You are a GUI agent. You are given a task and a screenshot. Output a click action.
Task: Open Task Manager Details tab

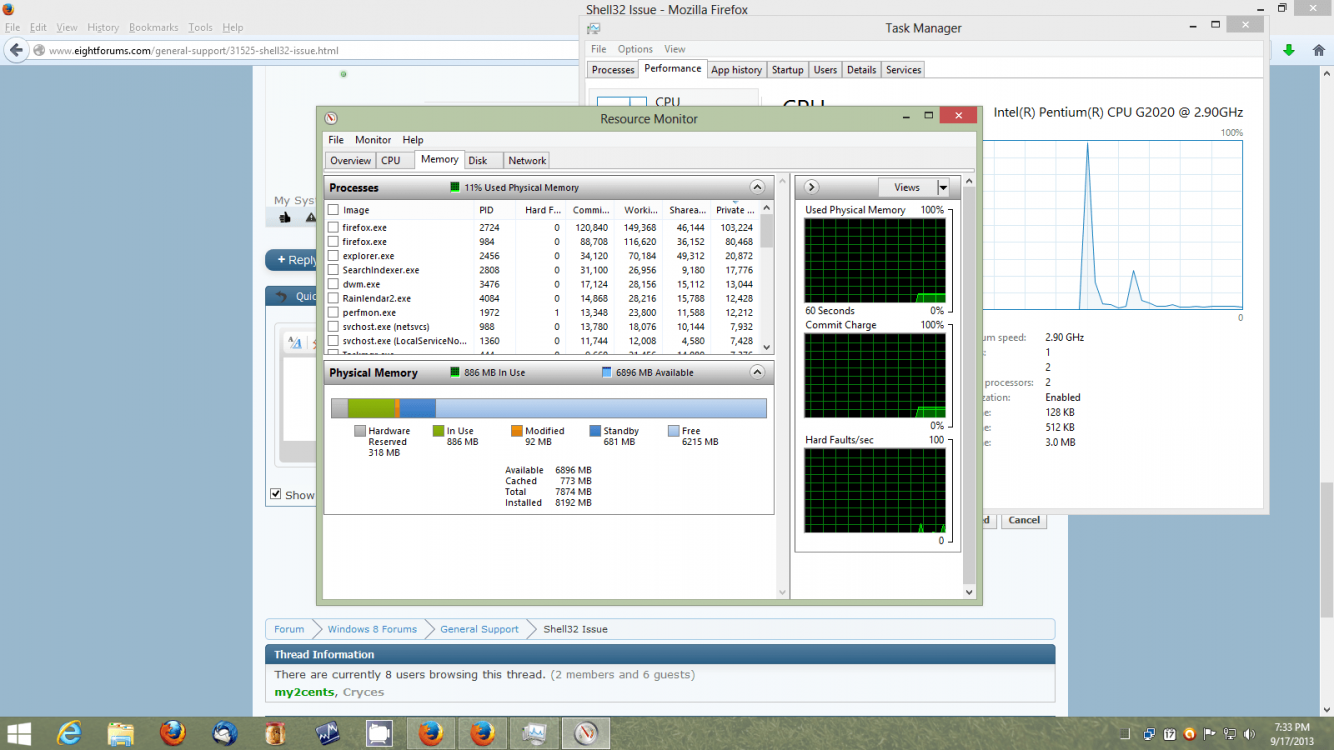(861, 70)
